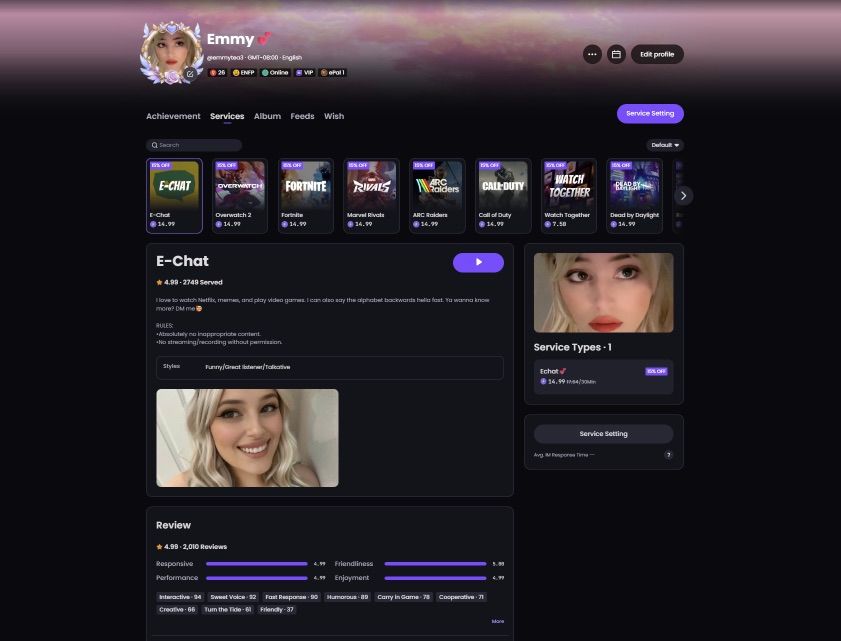Click the services search field

coord(194,145)
